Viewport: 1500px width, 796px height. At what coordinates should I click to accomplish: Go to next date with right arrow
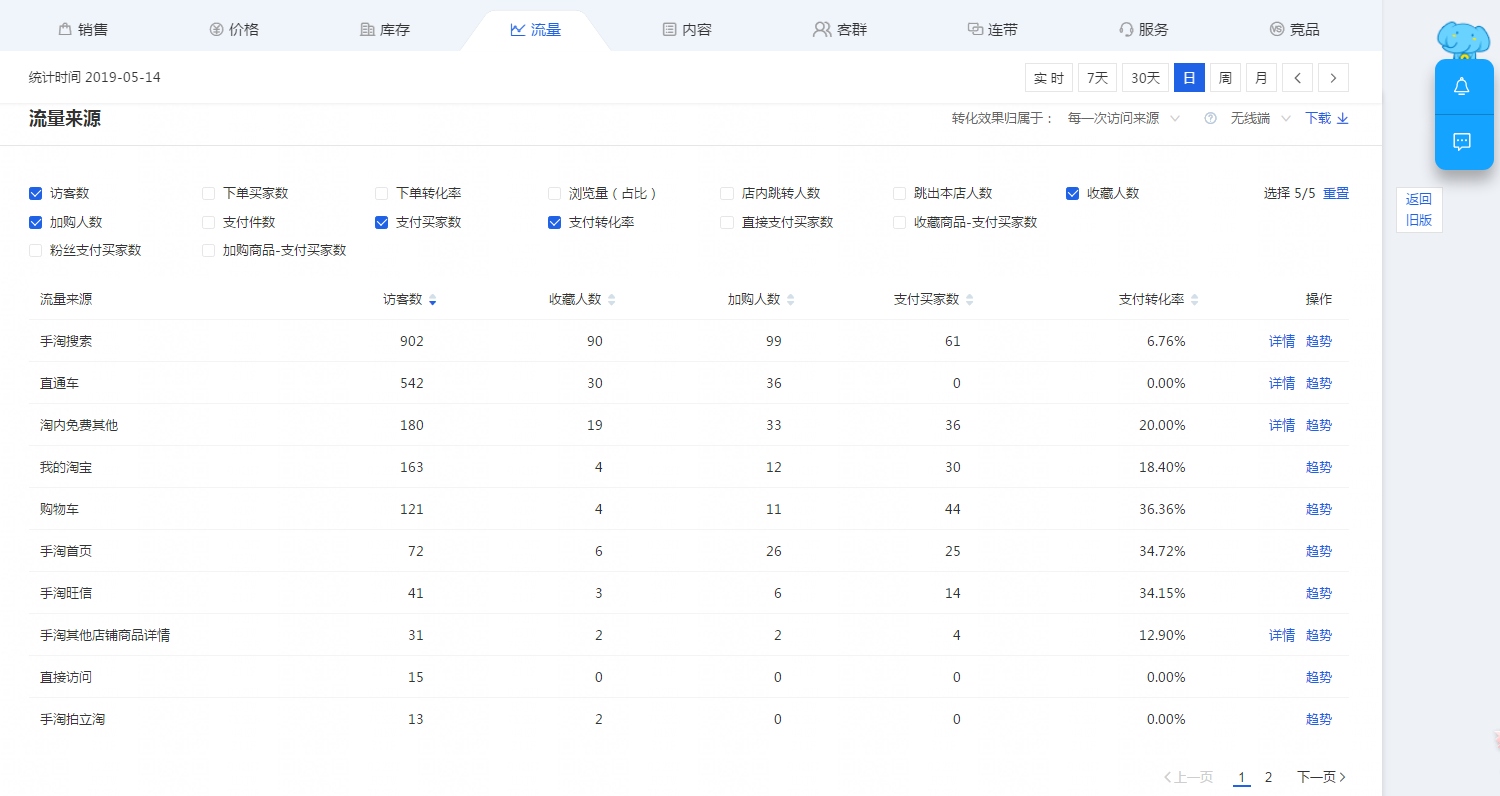1333,78
